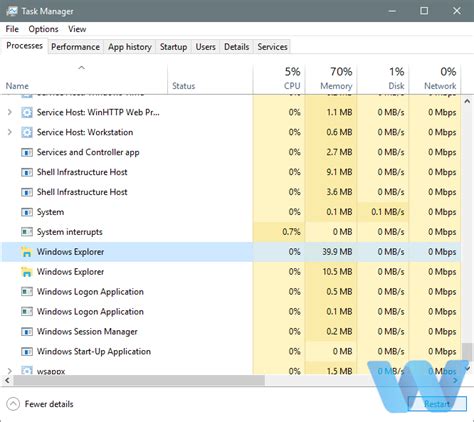Select the Services and Controller app row

click(x=231, y=152)
